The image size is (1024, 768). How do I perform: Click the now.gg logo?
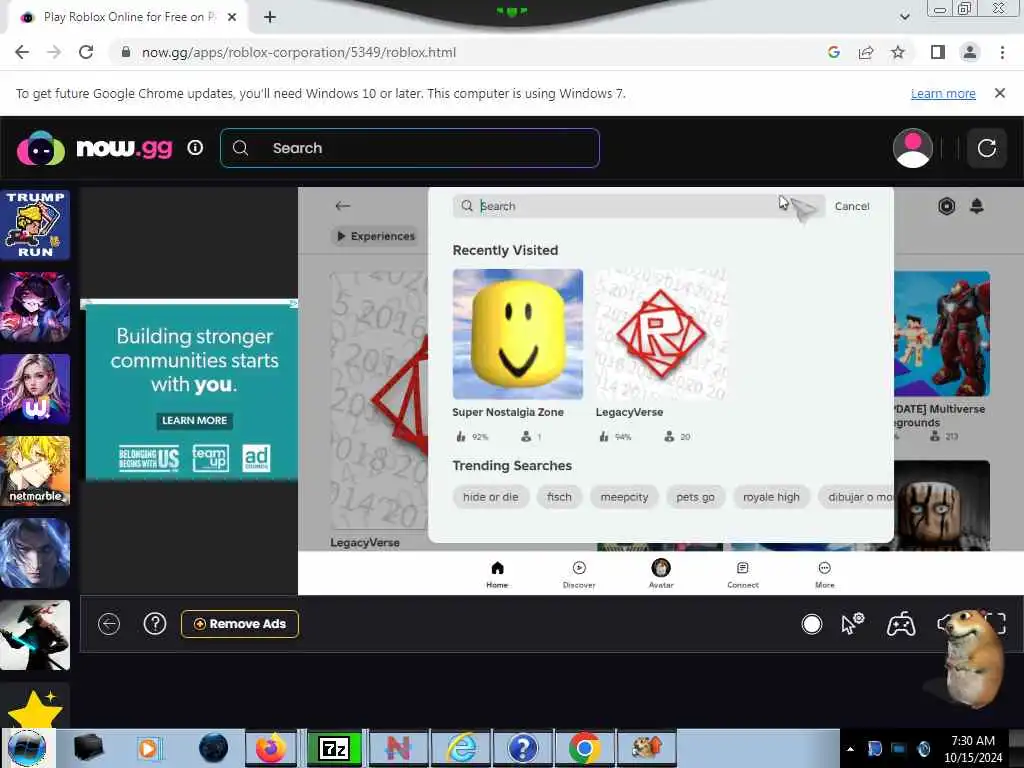(95, 148)
